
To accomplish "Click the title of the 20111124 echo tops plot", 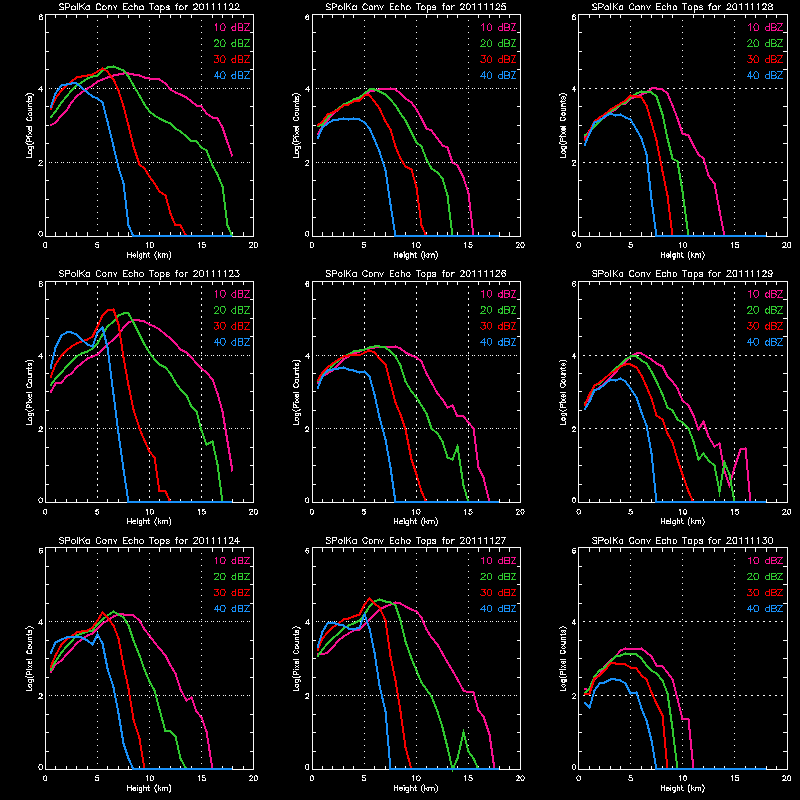I will pos(149,540).
